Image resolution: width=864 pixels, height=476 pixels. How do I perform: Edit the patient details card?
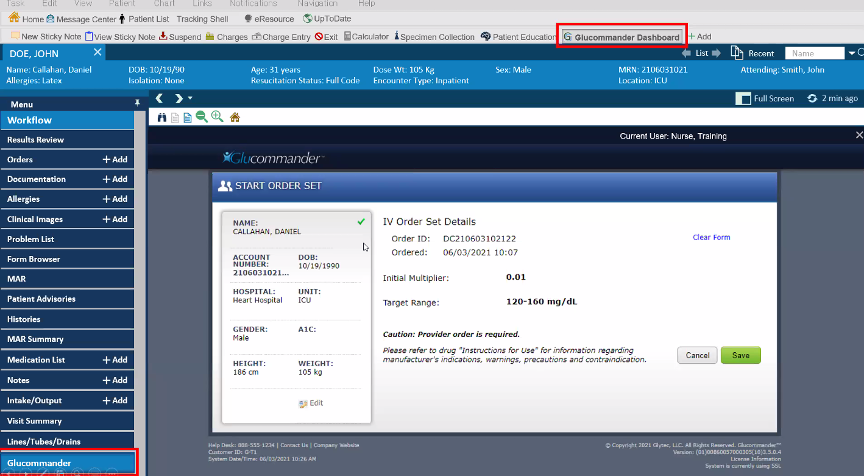pyautogui.click(x=311, y=403)
